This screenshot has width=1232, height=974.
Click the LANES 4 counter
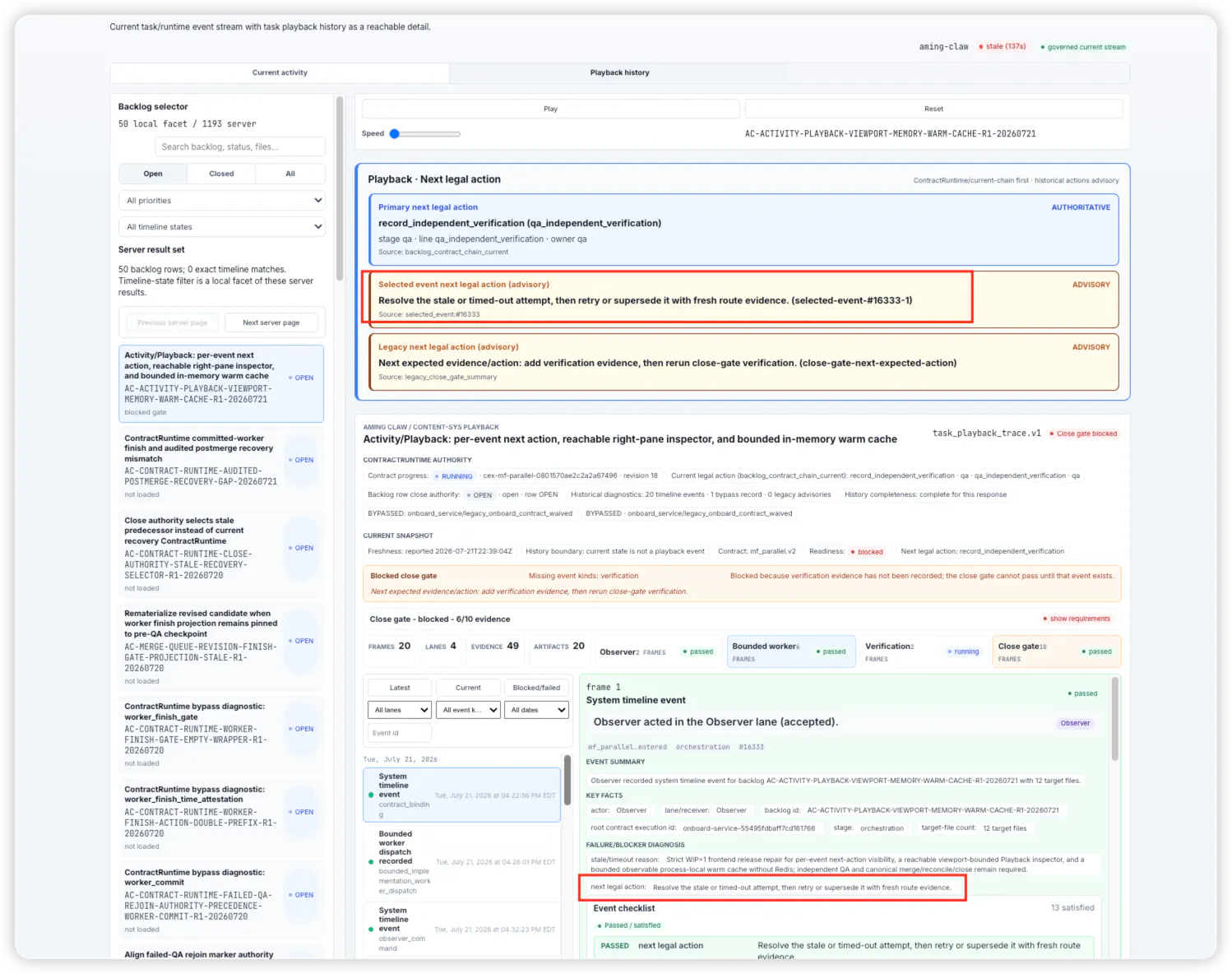pos(441,647)
